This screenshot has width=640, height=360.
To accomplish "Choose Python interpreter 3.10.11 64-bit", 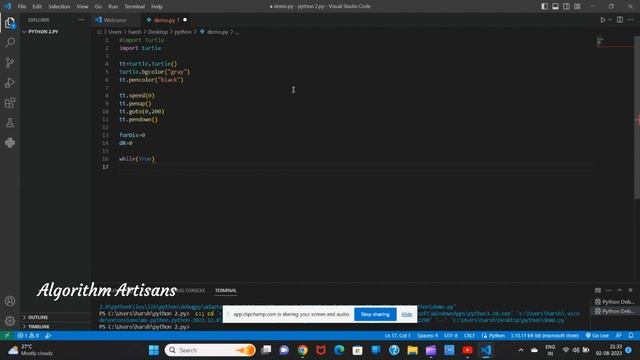I will (544, 336).
